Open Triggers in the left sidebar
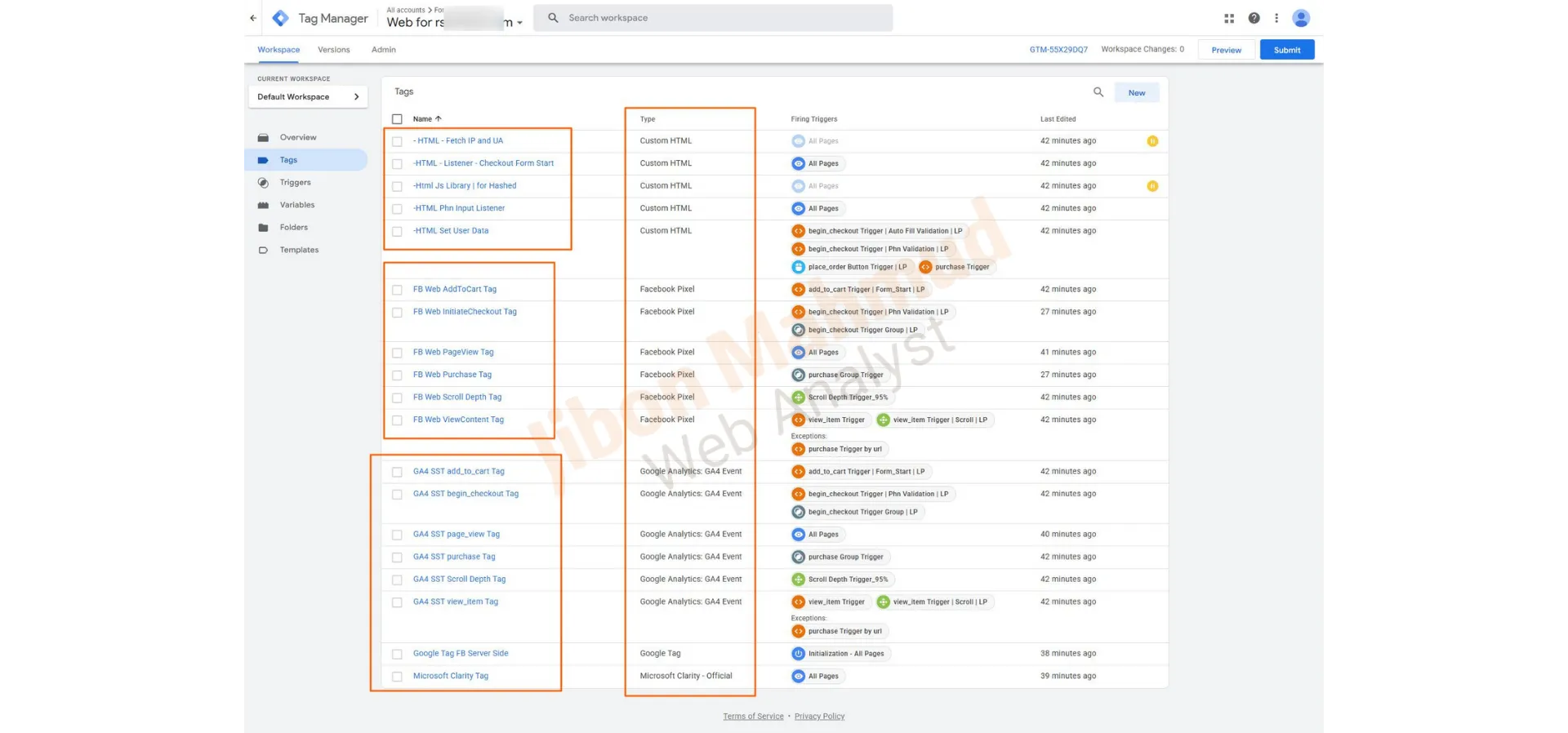The width and height of the screenshot is (1568, 733). pos(295,183)
